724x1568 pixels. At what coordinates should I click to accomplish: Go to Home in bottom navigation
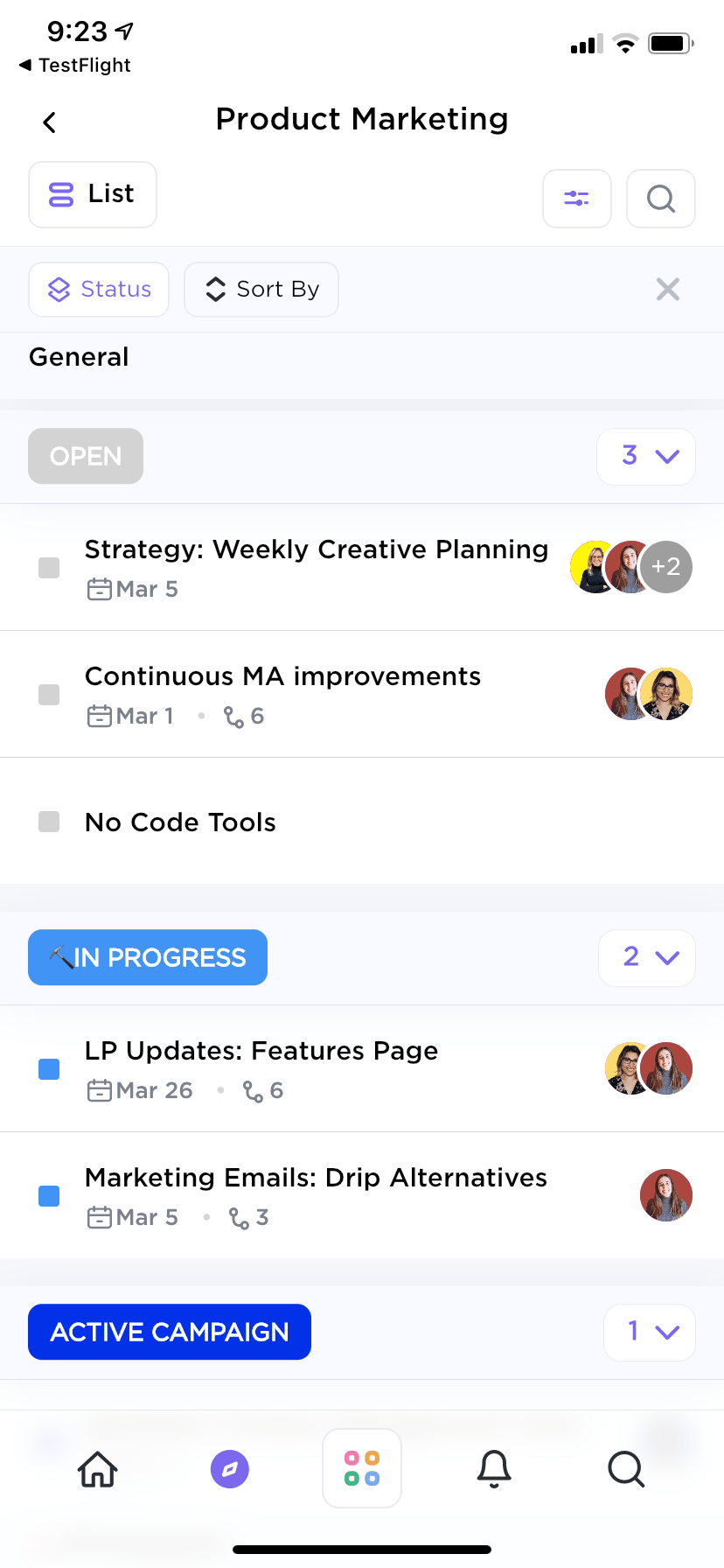[98, 1468]
